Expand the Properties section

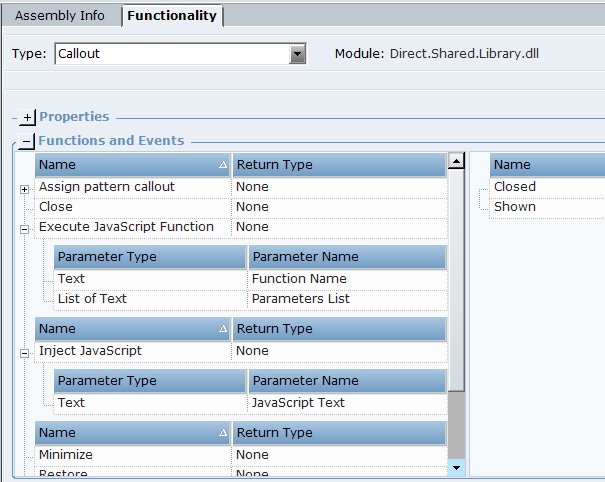(x=27, y=117)
